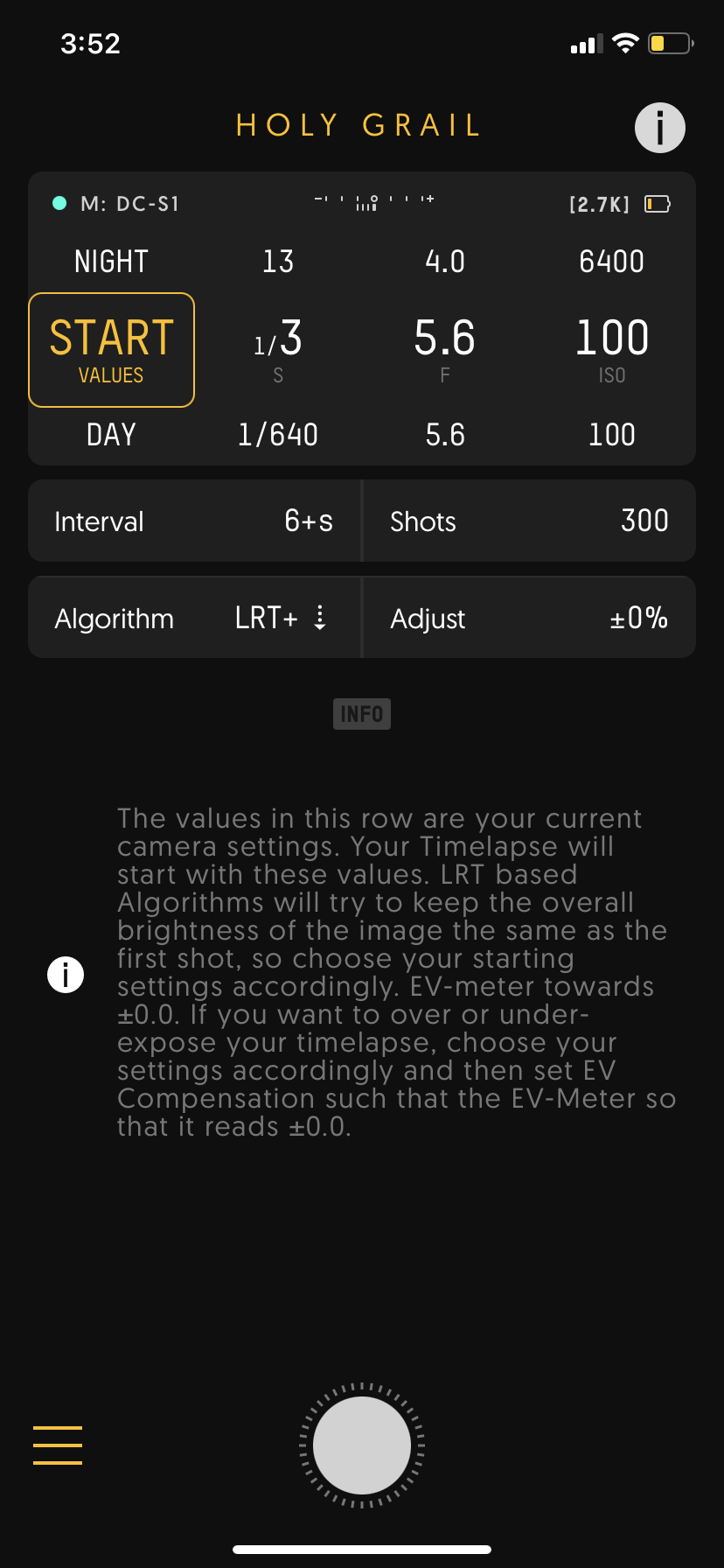Tap the green connection status dot
The height and width of the screenshot is (1568, 724).
tap(59, 203)
